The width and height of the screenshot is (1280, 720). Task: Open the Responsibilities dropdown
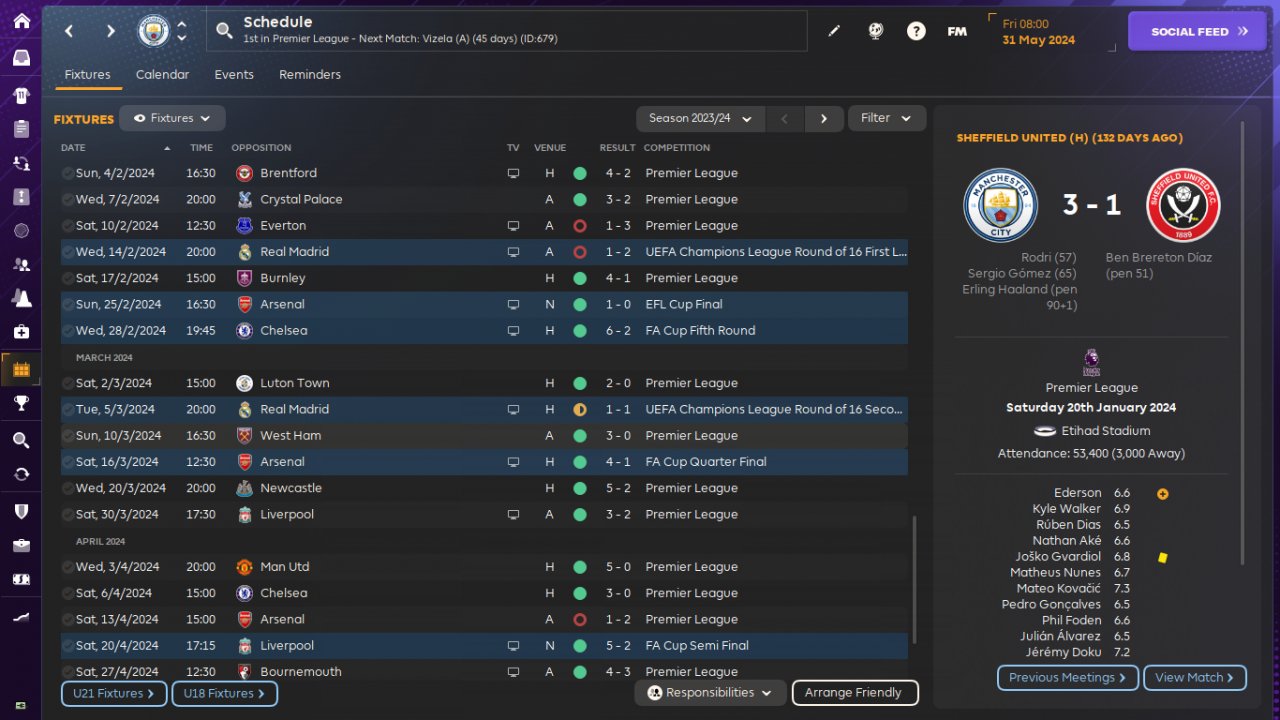coord(710,692)
